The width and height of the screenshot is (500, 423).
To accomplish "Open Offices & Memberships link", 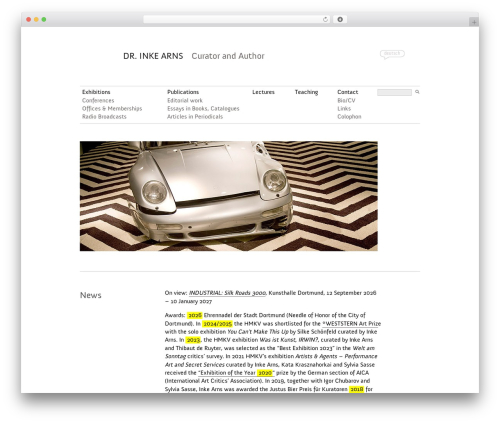I will coord(112,108).
